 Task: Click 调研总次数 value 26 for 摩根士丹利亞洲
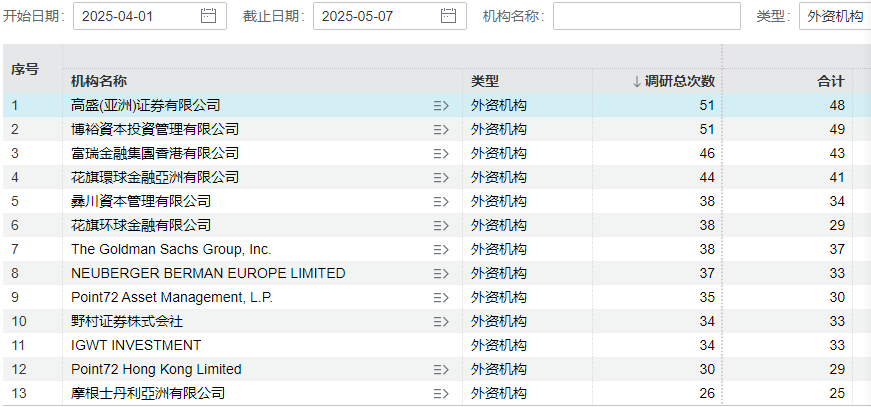[x=707, y=393]
